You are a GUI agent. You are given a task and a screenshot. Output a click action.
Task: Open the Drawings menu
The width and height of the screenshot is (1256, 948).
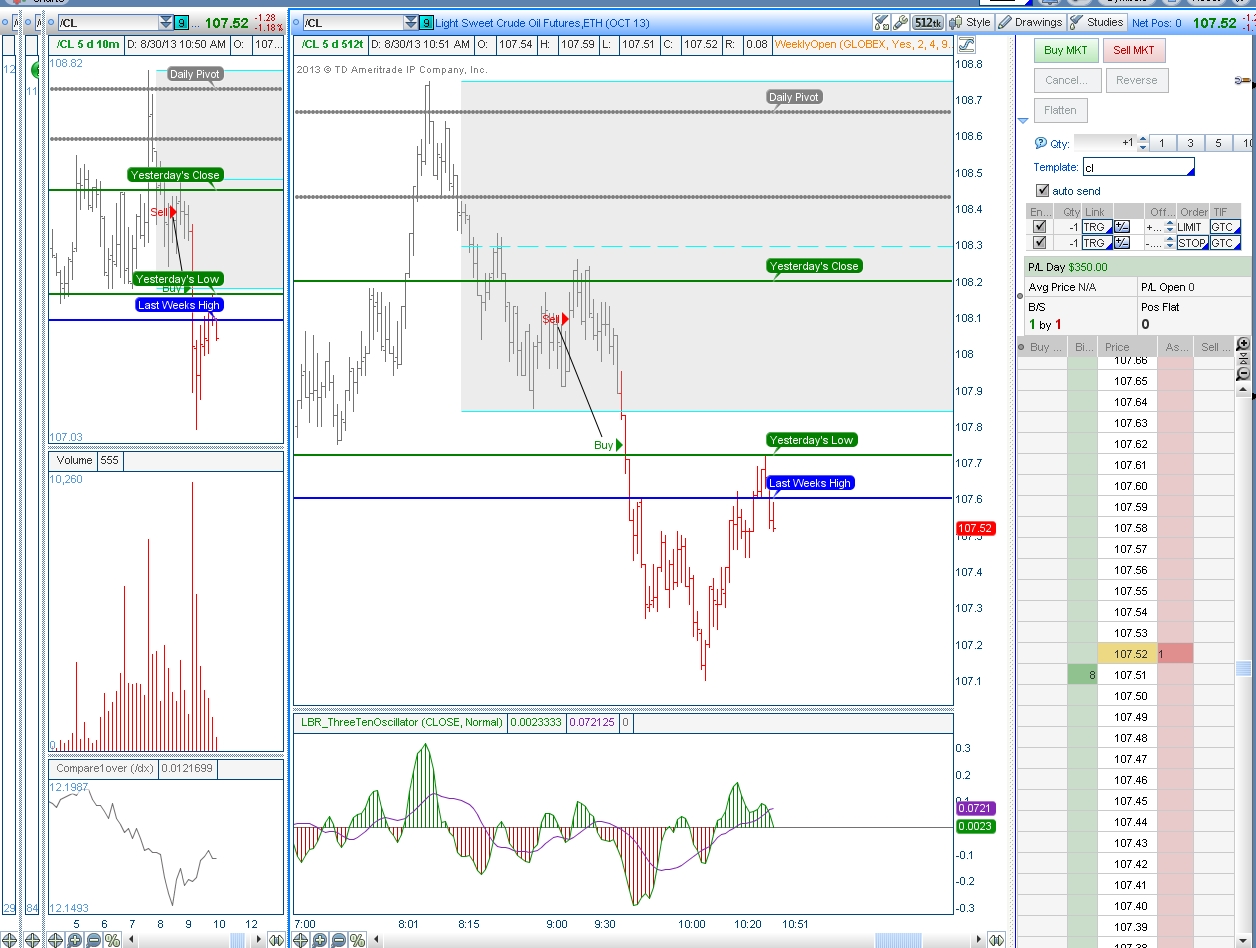coord(1030,22)
